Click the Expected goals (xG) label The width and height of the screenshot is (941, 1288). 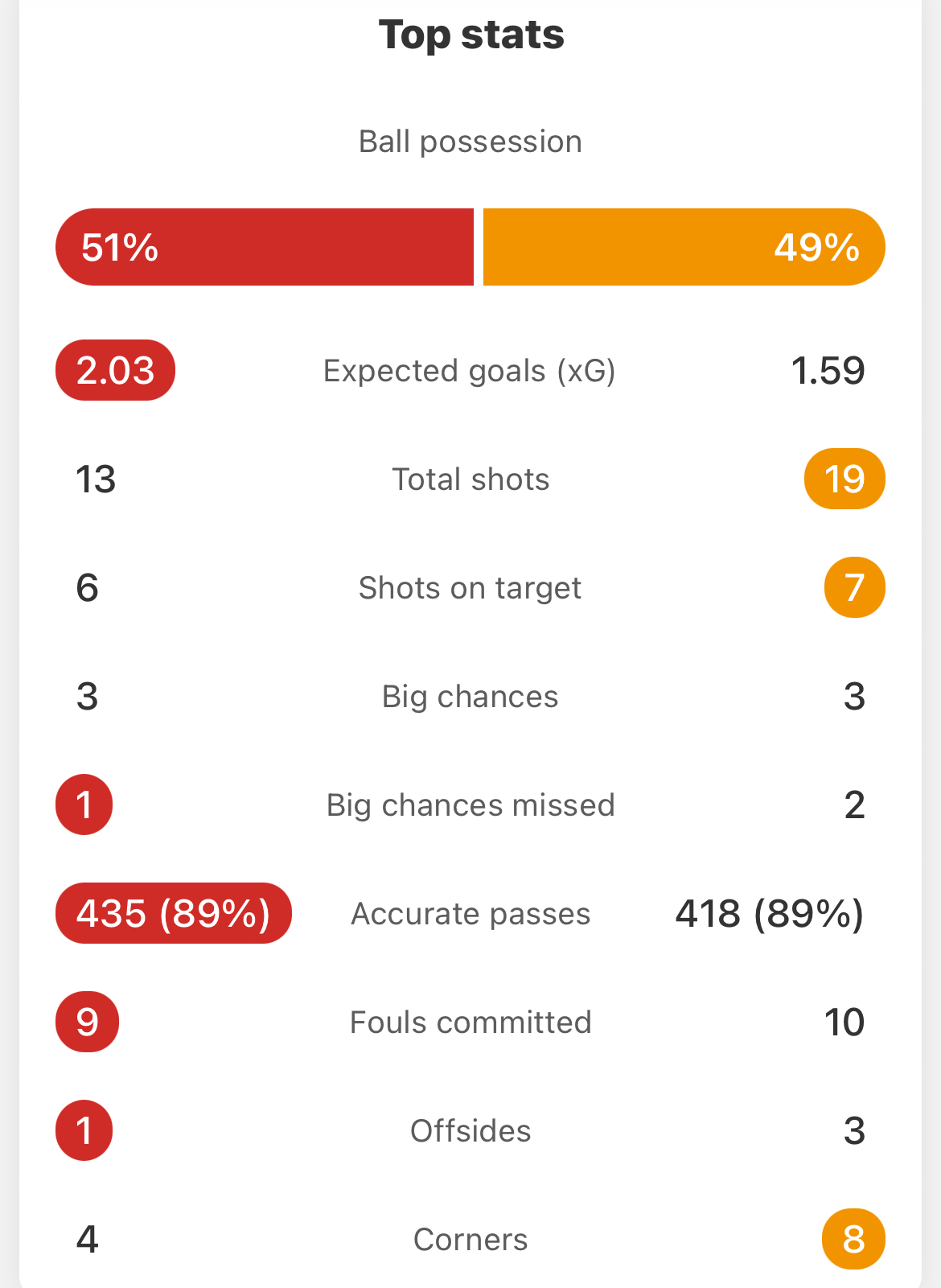470,371
